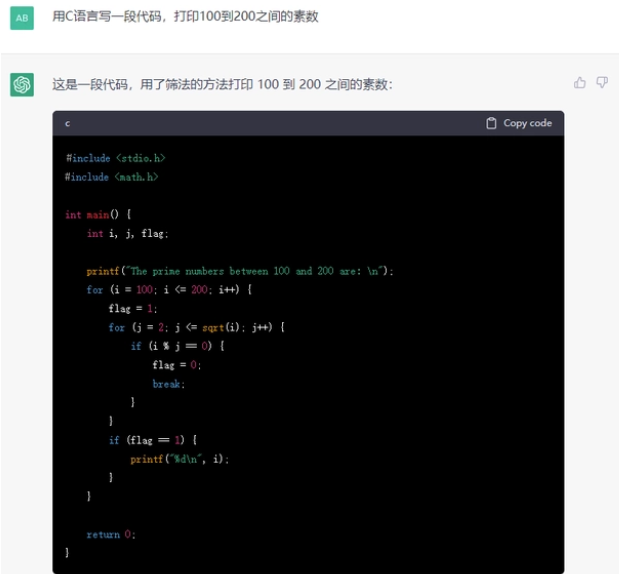Click the clipboard icon in code header
This screenshot has height=574, width=619.
click(491, 123)
